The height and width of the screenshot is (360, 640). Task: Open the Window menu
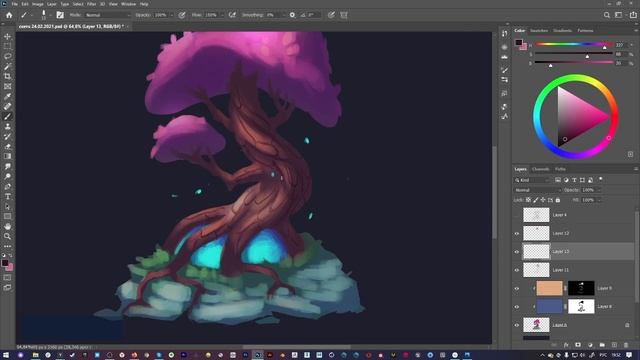pyautogui.click(x=128, y=4)
